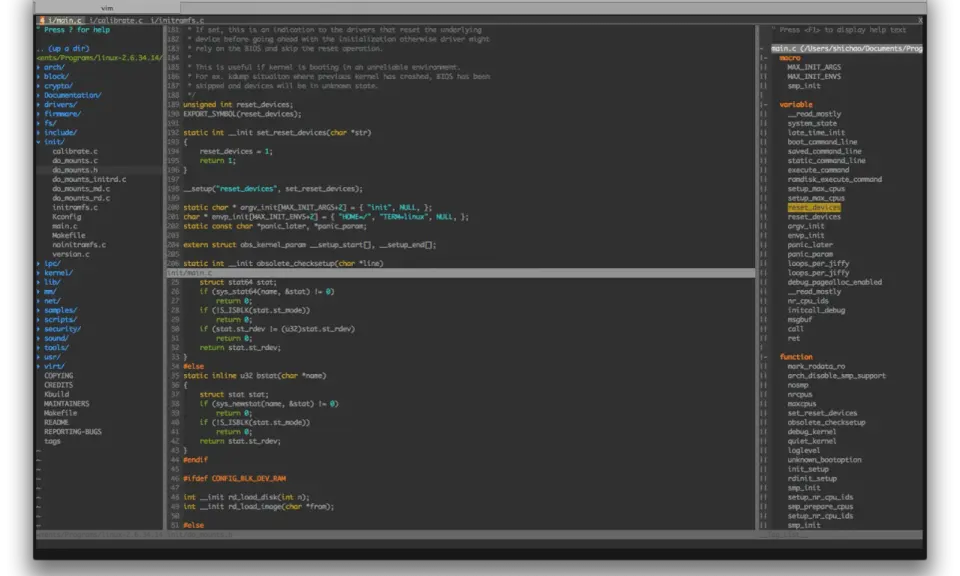Open the CREDITS file
The height and width of the screenshot is (576, 960).
pos(58,385)
